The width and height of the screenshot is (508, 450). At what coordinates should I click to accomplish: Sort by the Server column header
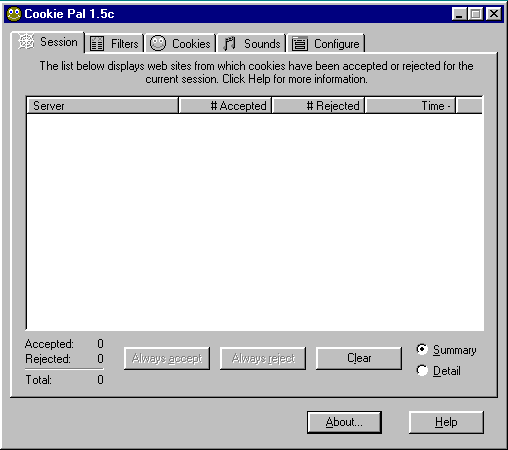coord(103,106)
